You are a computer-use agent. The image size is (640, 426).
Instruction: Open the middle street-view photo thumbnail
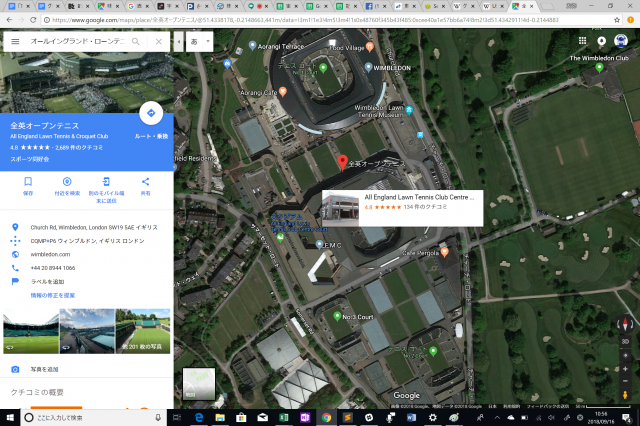point(87,331)
